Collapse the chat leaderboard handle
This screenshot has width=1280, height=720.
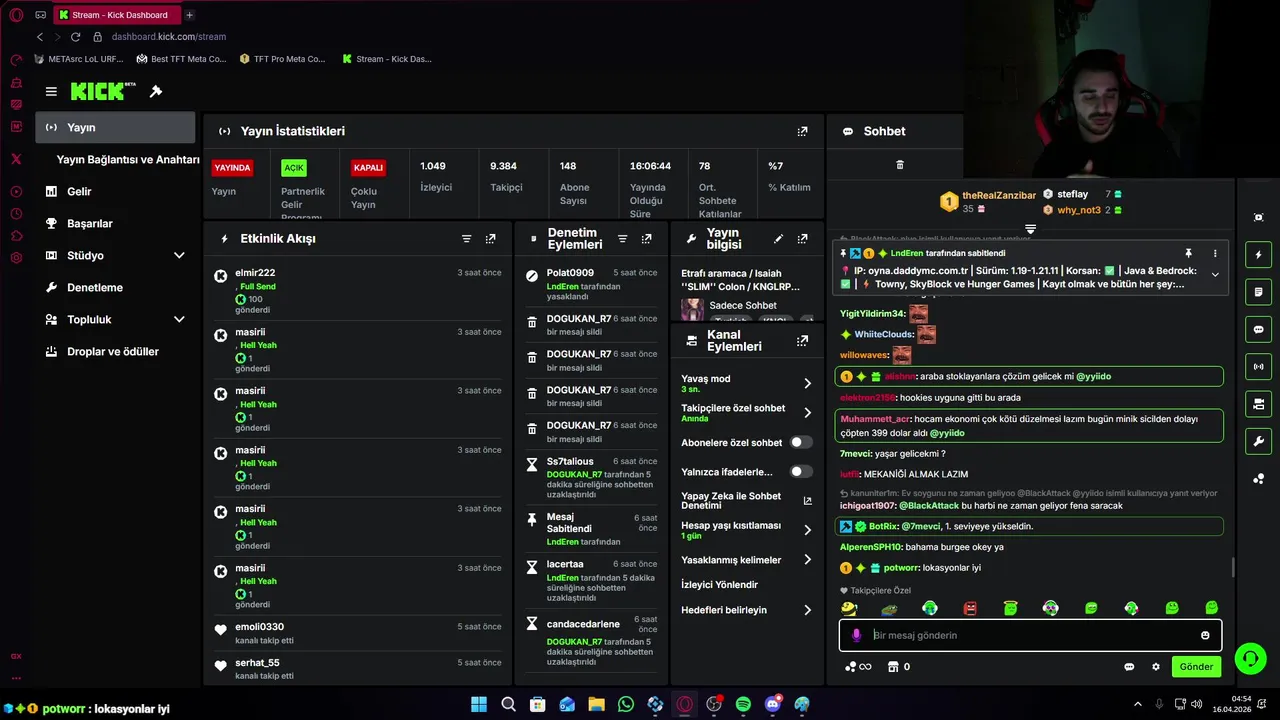(1030, 229)
